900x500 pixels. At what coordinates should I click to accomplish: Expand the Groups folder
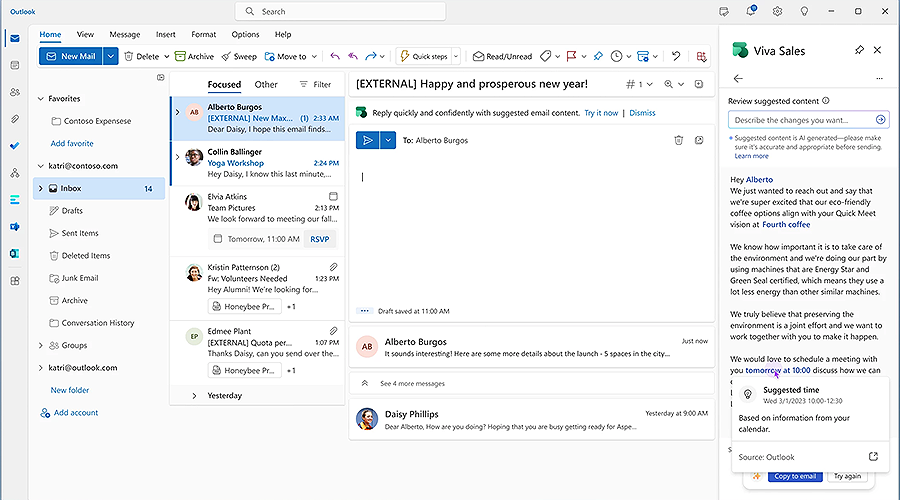coord(41,346)
